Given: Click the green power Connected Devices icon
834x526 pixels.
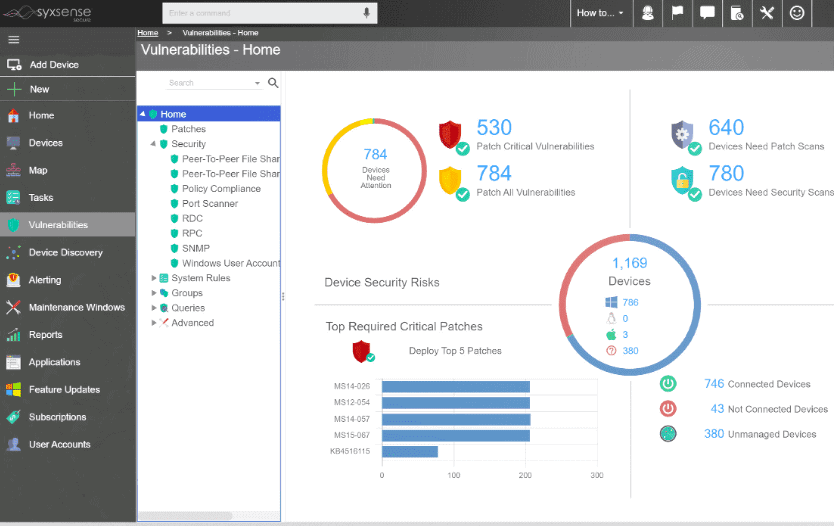Looking at the screenshot, I should [668, 383].
